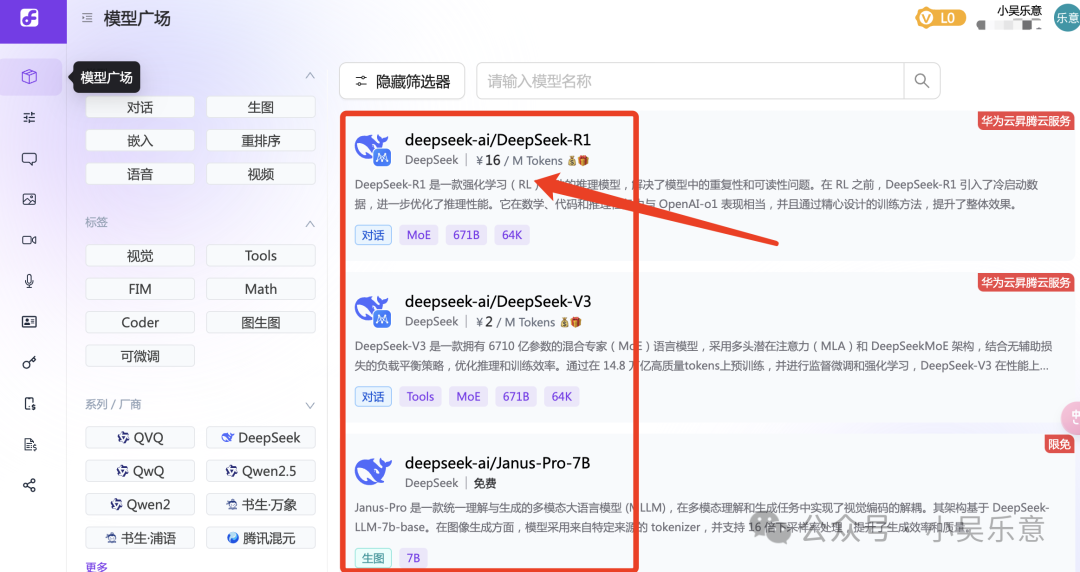Open the share sidebar icon
This screenshot has width=1080, height=572.
pos(29,485)
